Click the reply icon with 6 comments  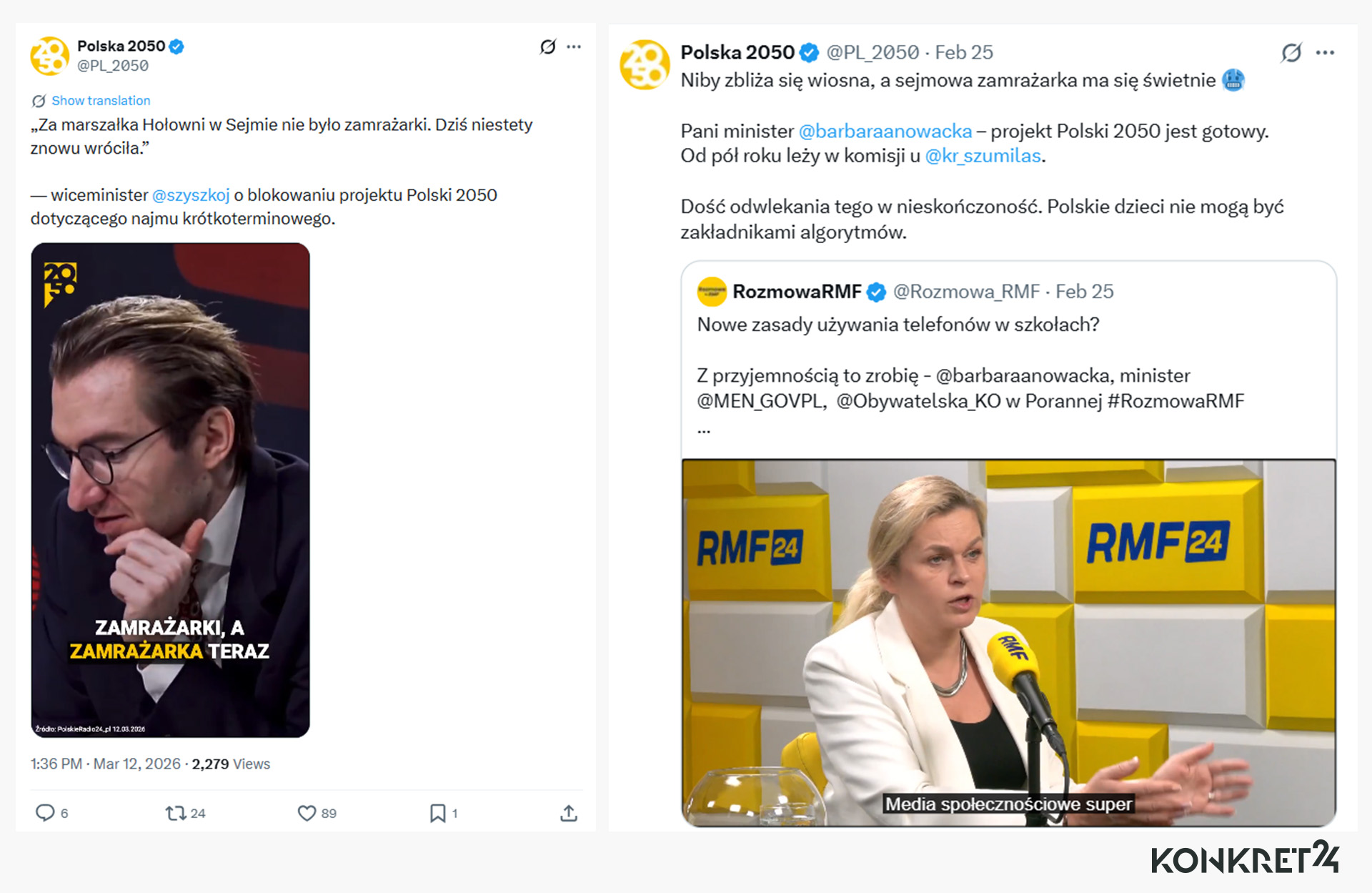pyautogui.click(x=45, y=813)
